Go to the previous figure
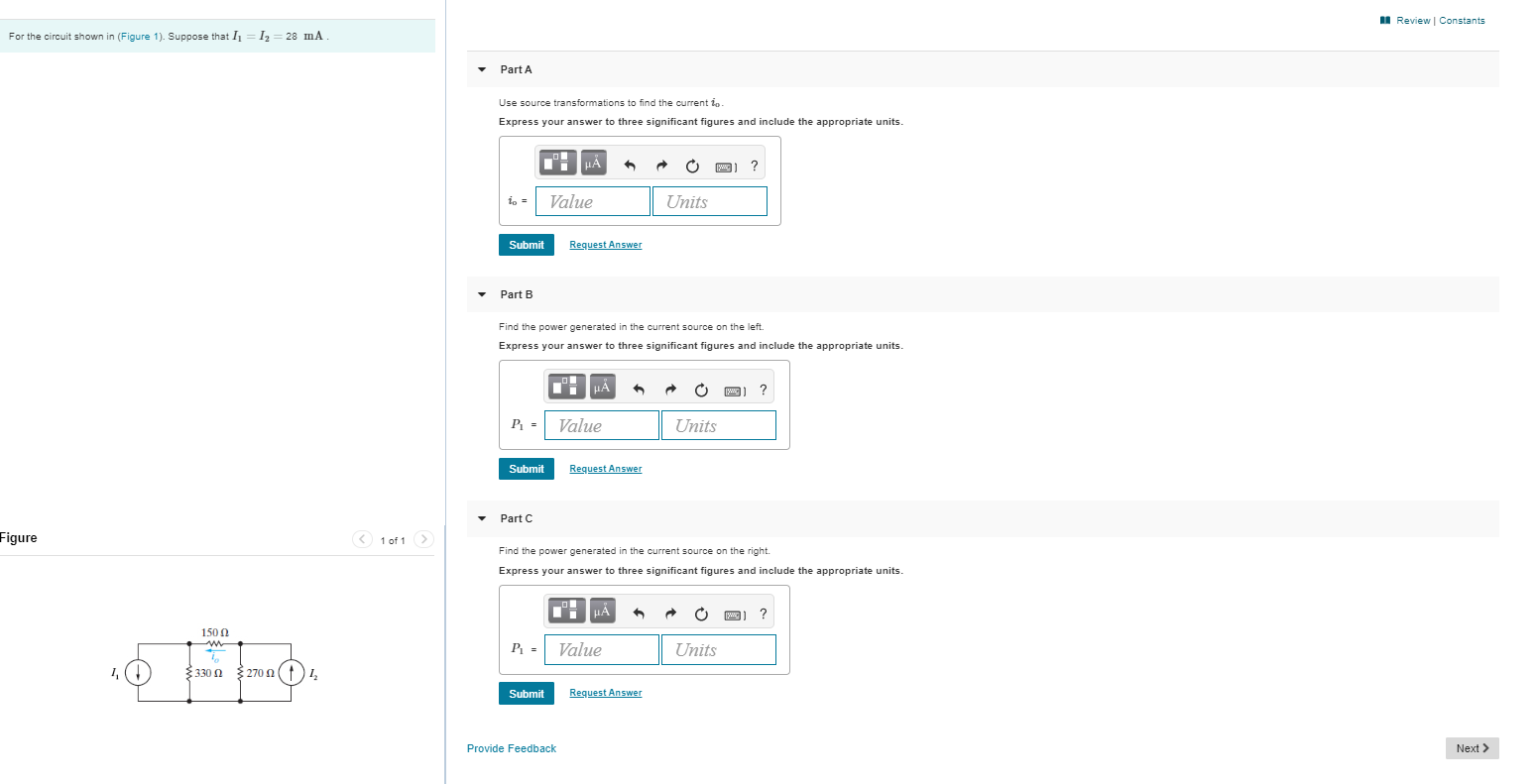 coord(363,539)
